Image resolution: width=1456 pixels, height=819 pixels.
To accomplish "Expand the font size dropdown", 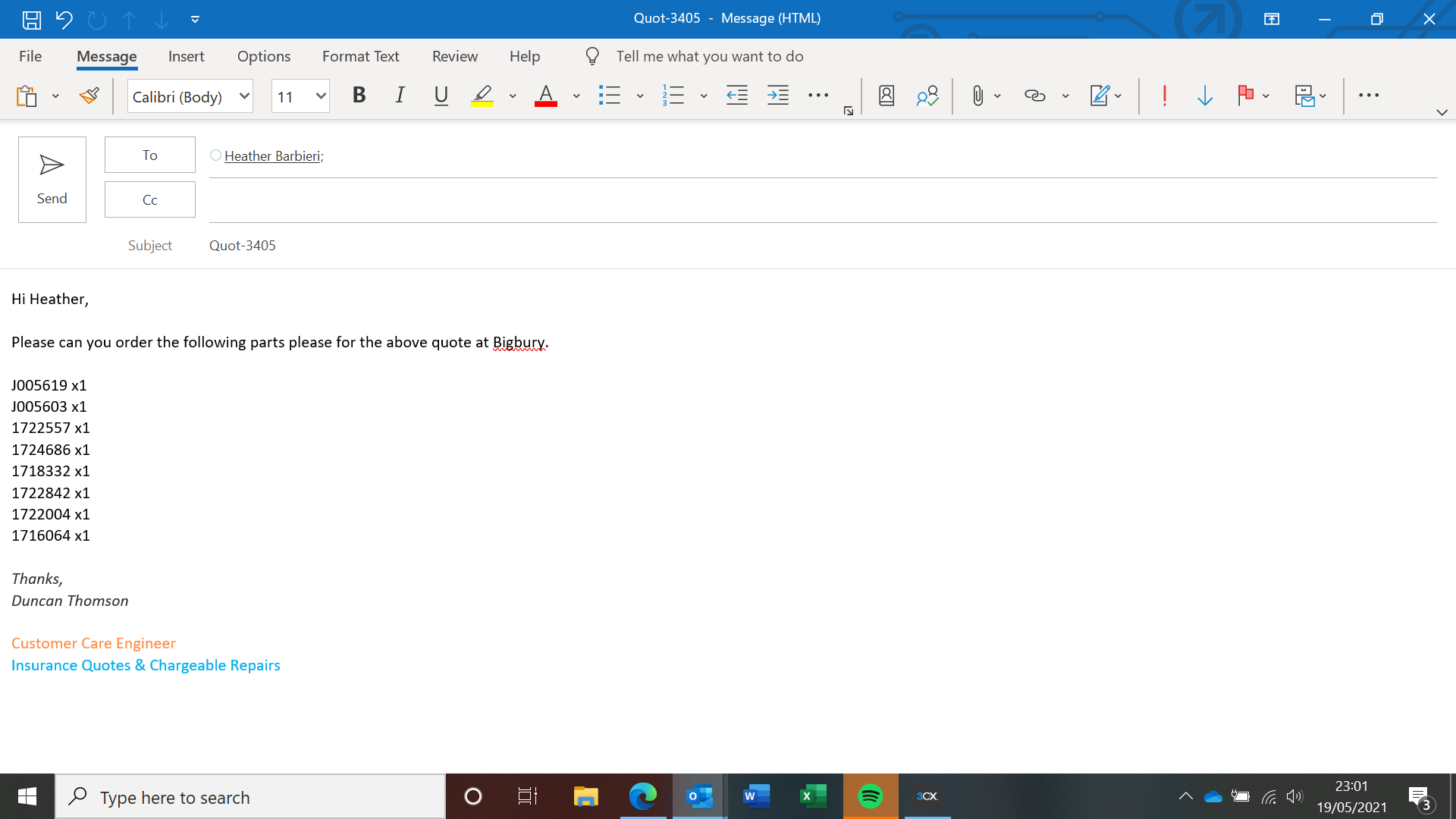I will click(x=321, y=96).
